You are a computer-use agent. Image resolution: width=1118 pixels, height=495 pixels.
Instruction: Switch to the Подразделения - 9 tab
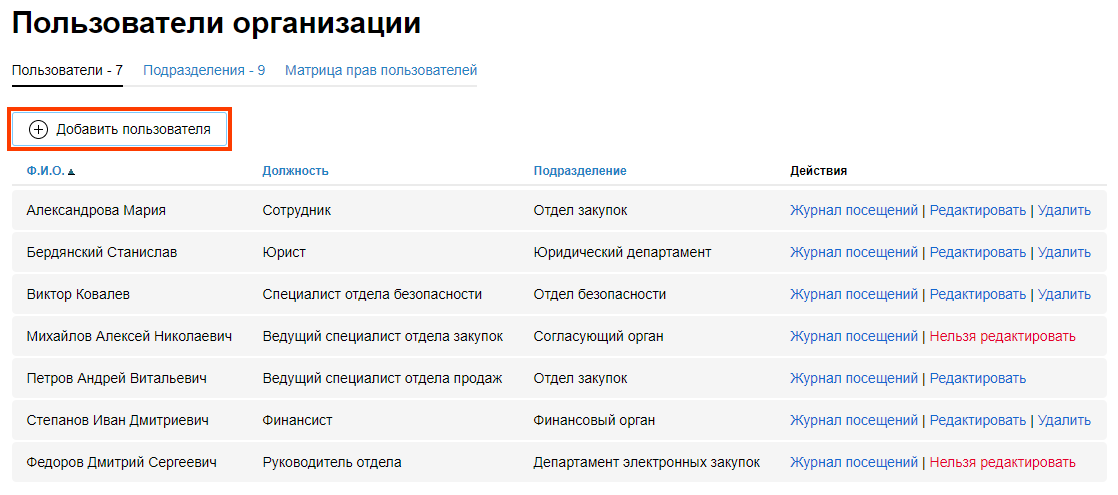tap(204, 71)
